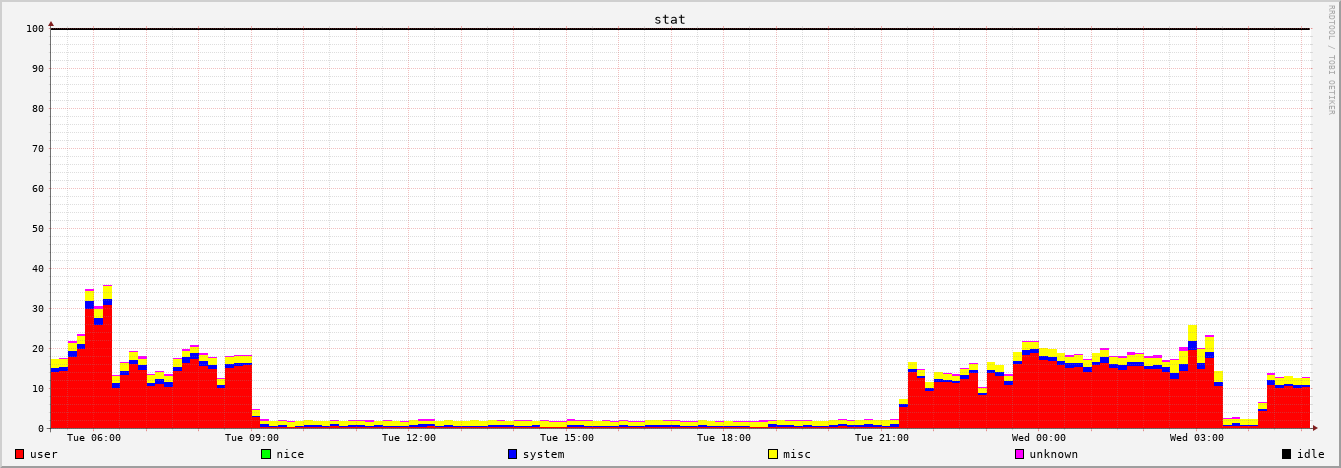The width and height of the screenshot is (1341, 468).
Task: Click the 0 y-axis value
Action: [42, 429]
